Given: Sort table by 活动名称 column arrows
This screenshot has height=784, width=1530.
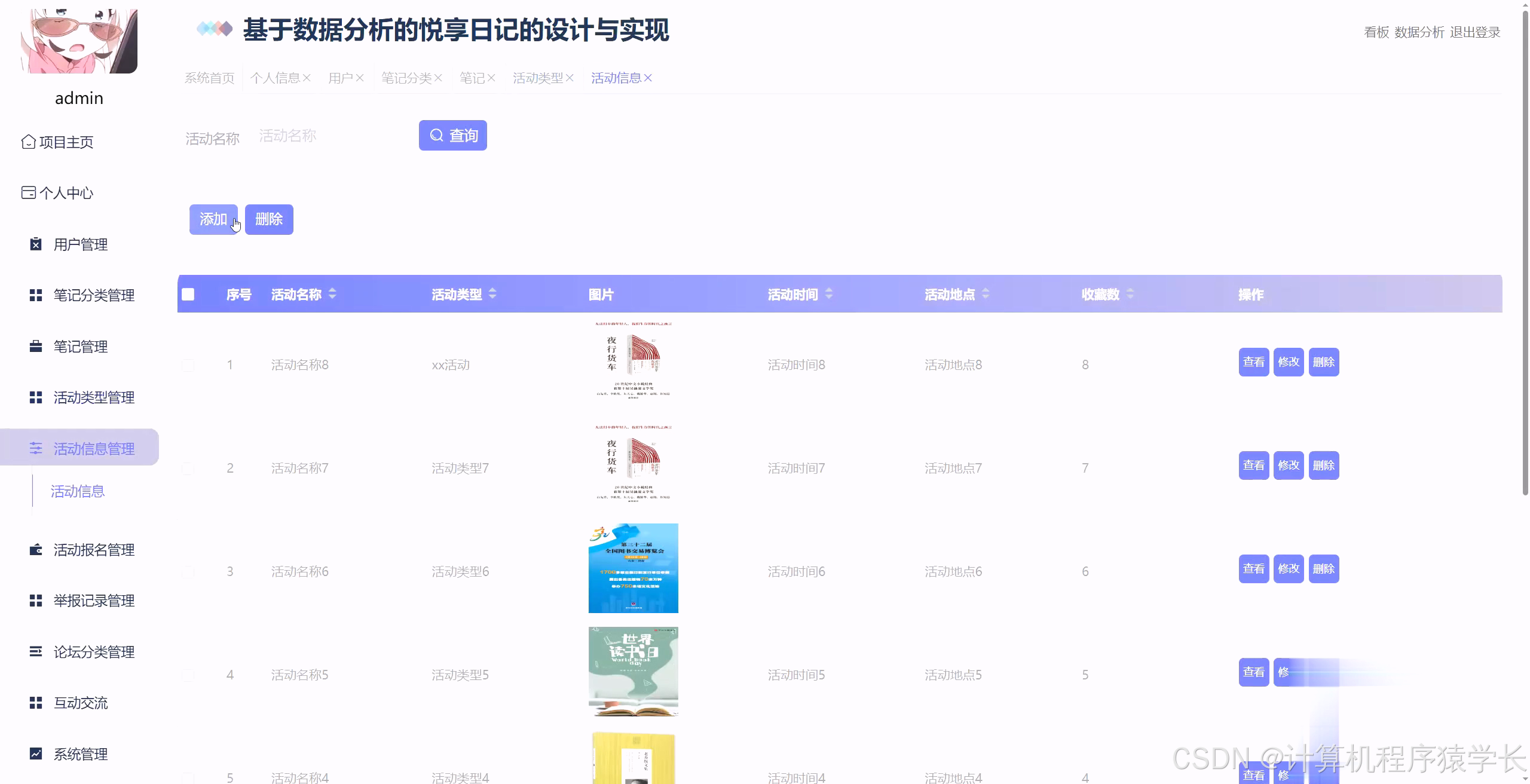Looking at the screenshot, I should tap(333, 294).
